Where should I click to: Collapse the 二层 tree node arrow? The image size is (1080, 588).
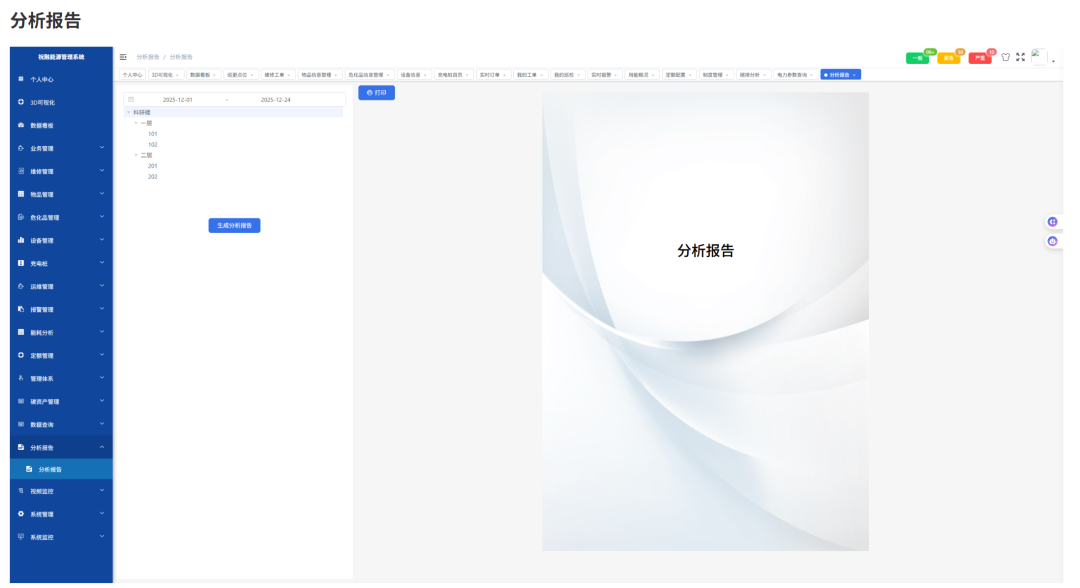(136, 156)
